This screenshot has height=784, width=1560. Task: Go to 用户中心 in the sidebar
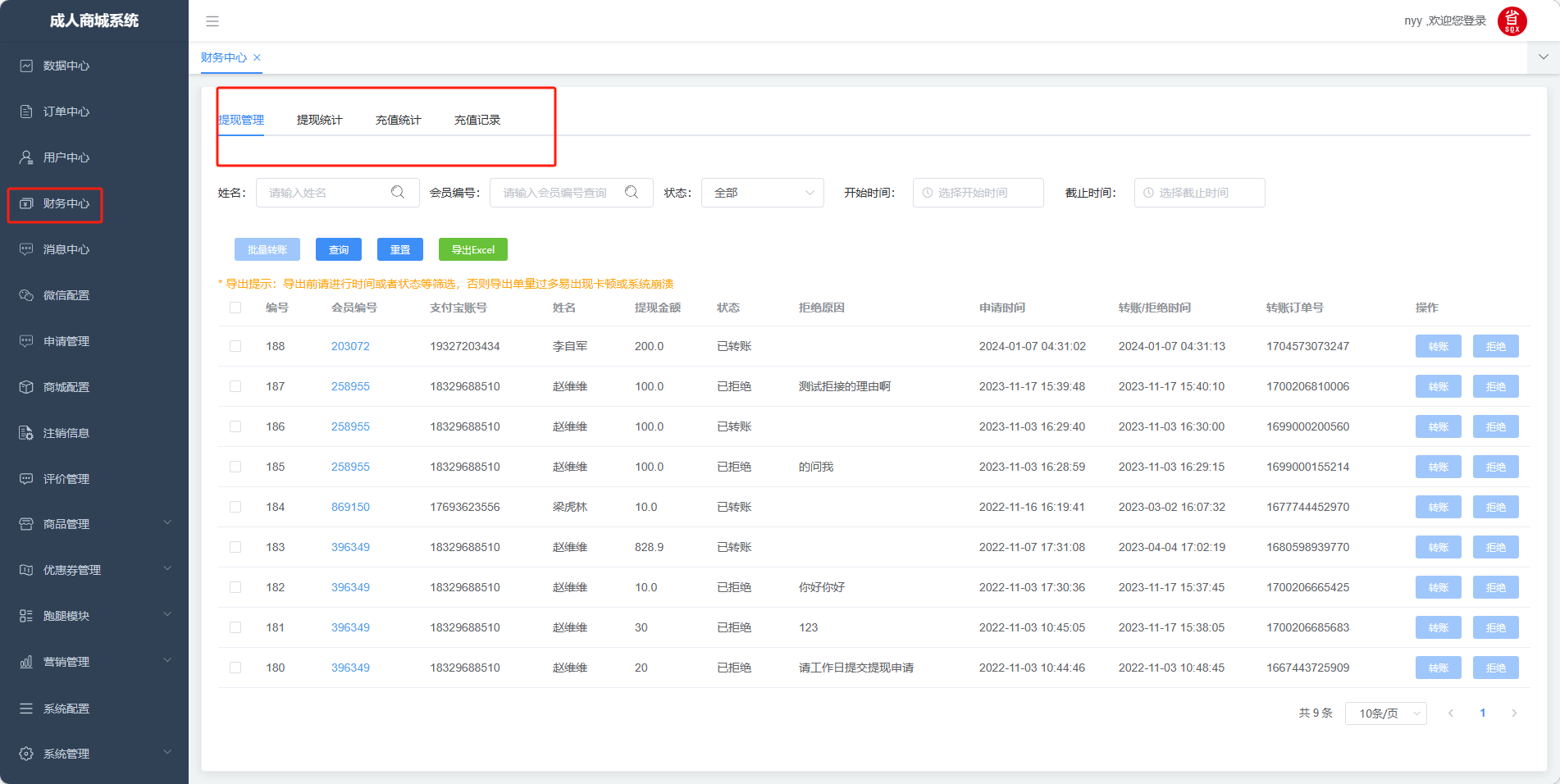(x=66, y=157)
